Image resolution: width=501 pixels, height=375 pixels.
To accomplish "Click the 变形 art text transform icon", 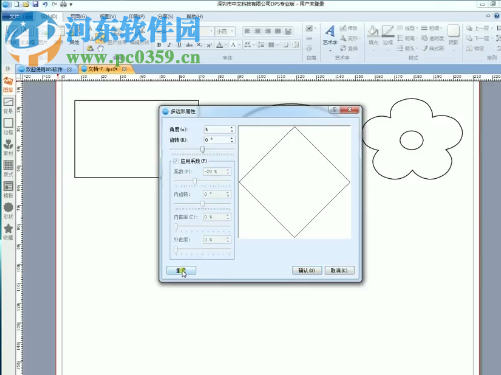I will click(349, 38).
